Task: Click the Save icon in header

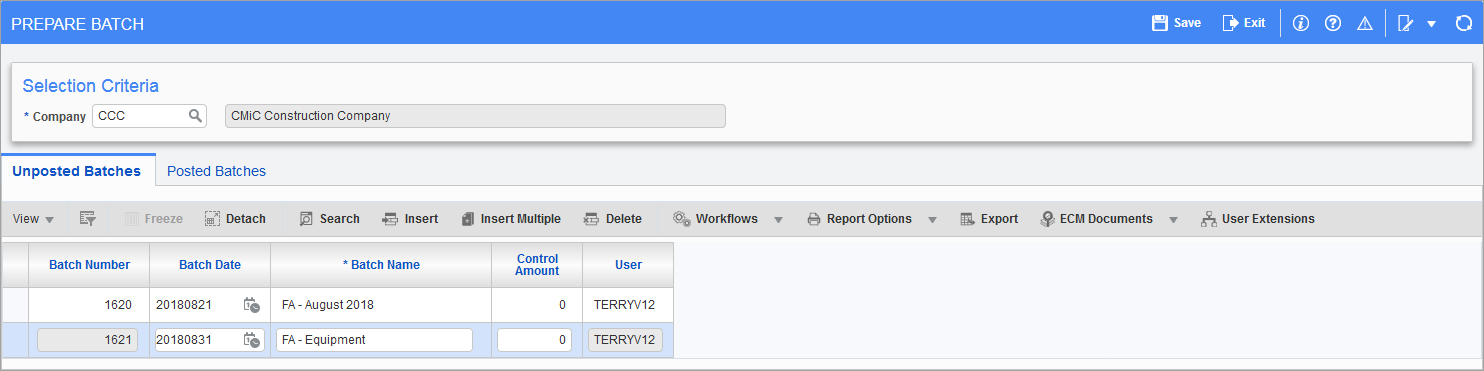Action: click(1160, 23)
